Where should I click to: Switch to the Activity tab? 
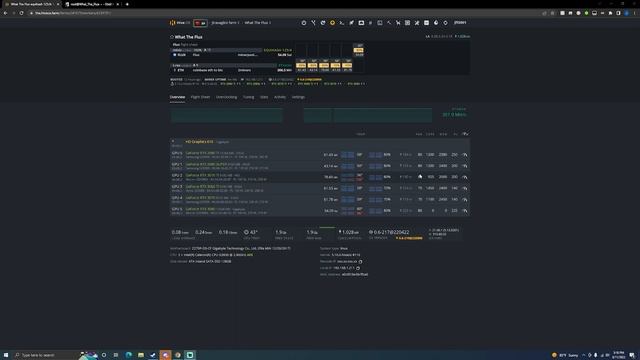(x=280, y=97)
